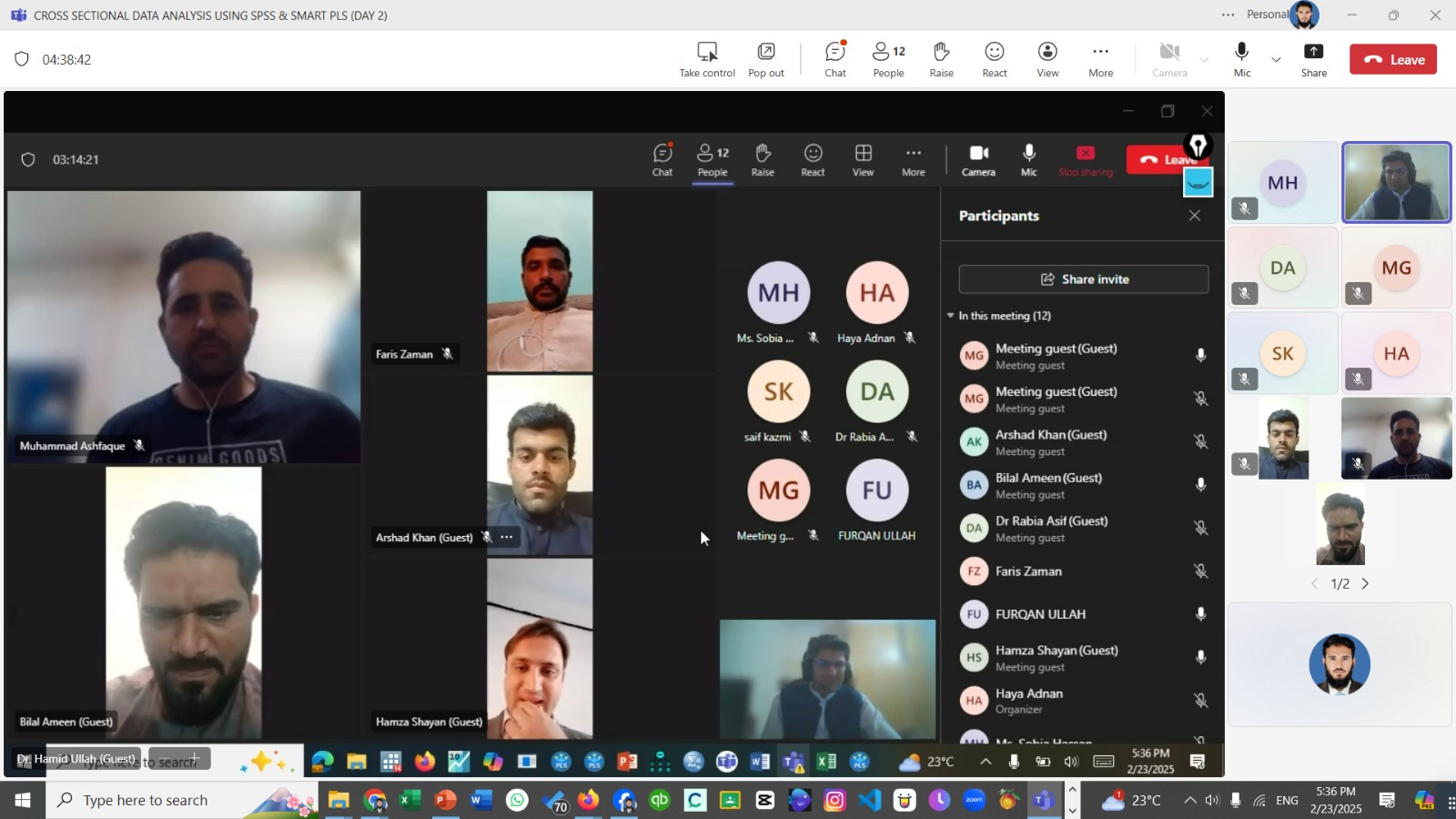This screenshot has height=819, width=1456.
Task: Click the profile picture next to Personal
Action: (1305, 15)
